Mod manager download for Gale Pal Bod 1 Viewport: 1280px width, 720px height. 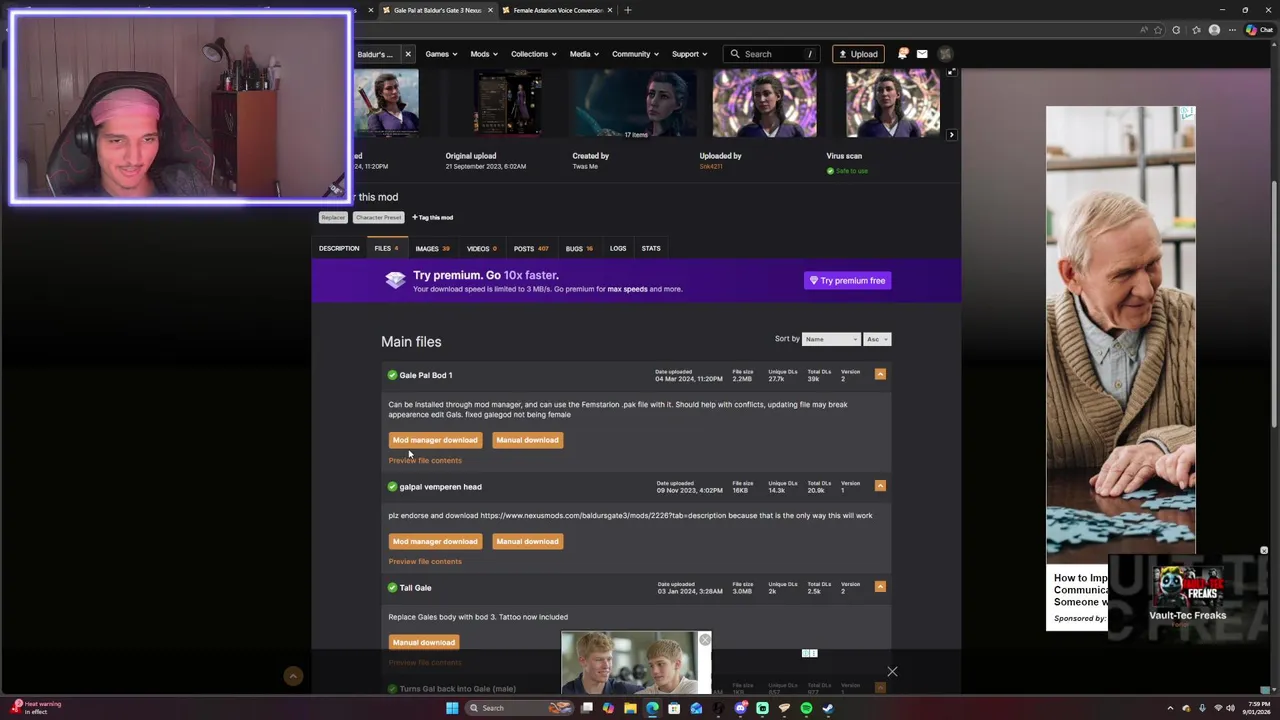click(x=435, y=440)
